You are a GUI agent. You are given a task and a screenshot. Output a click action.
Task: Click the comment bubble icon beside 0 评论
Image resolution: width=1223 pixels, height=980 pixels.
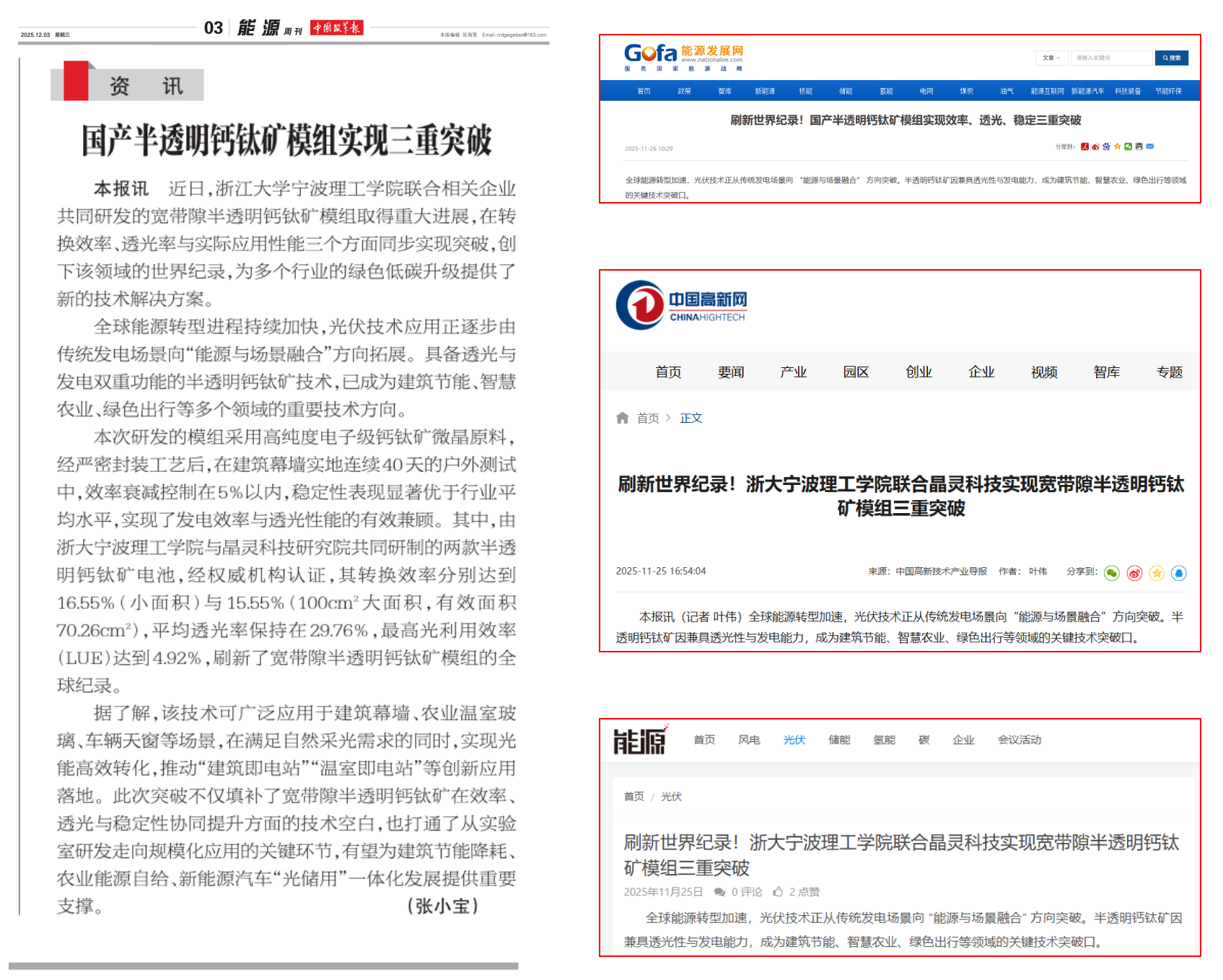pos(719,892)
